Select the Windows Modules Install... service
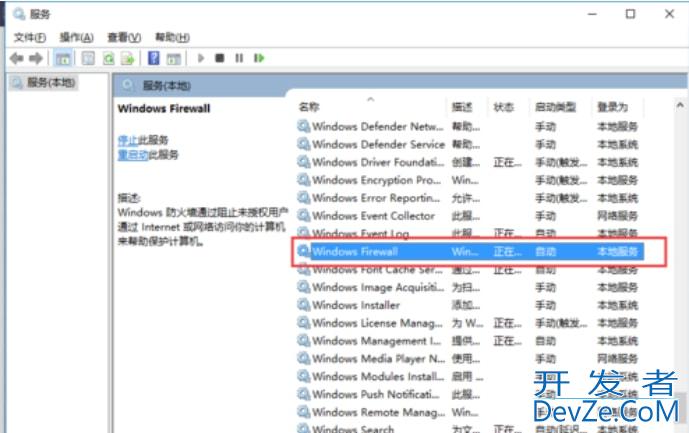Screen dimensions: 689x433 [x=378, y=376]
